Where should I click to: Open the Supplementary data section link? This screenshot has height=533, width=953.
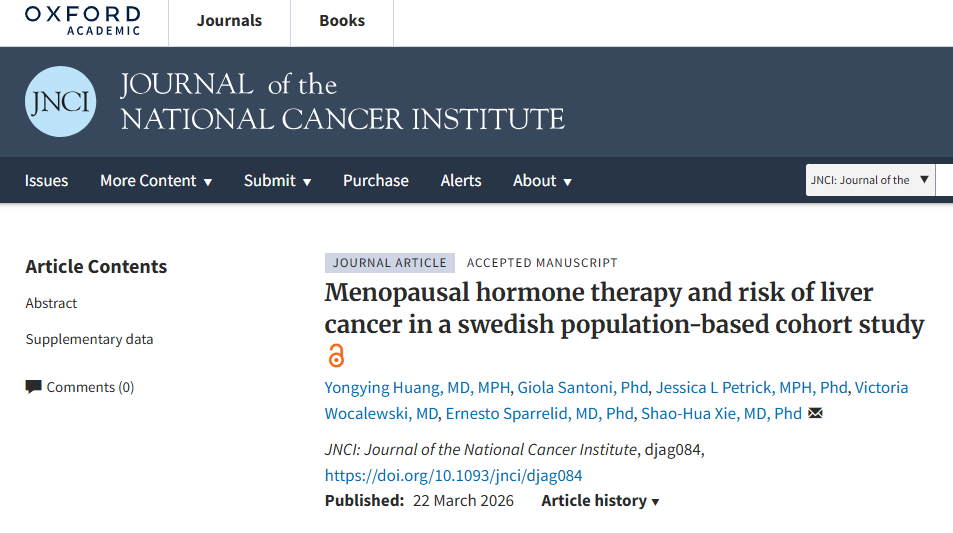point(89,339)
